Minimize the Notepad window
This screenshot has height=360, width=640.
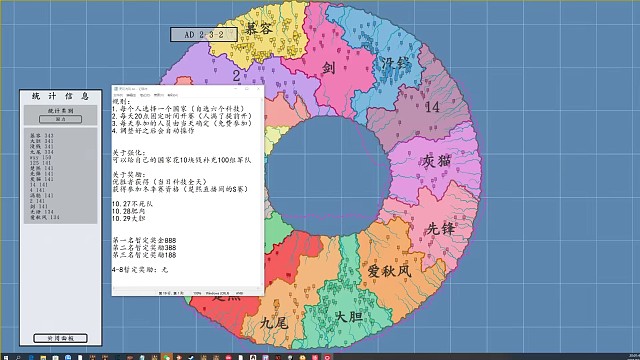click(236, 89)
